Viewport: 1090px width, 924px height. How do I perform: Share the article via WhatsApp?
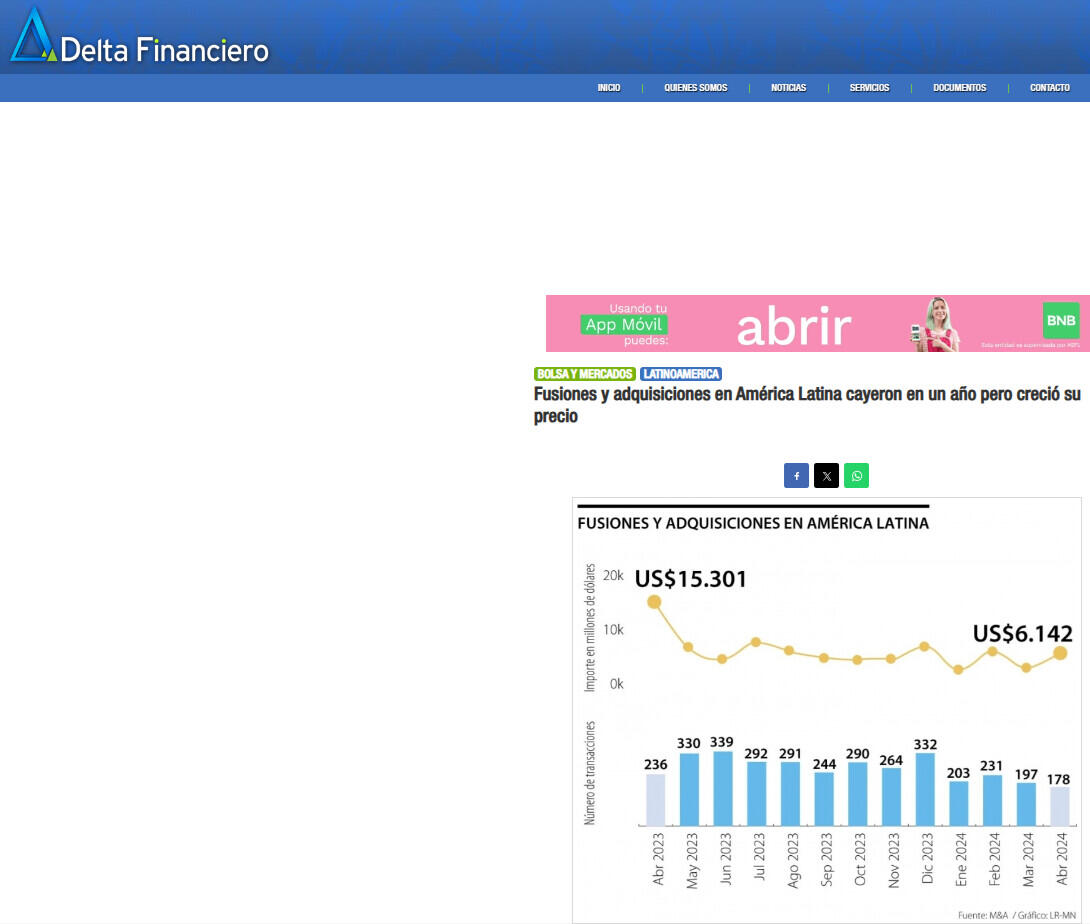pos(856,476)
